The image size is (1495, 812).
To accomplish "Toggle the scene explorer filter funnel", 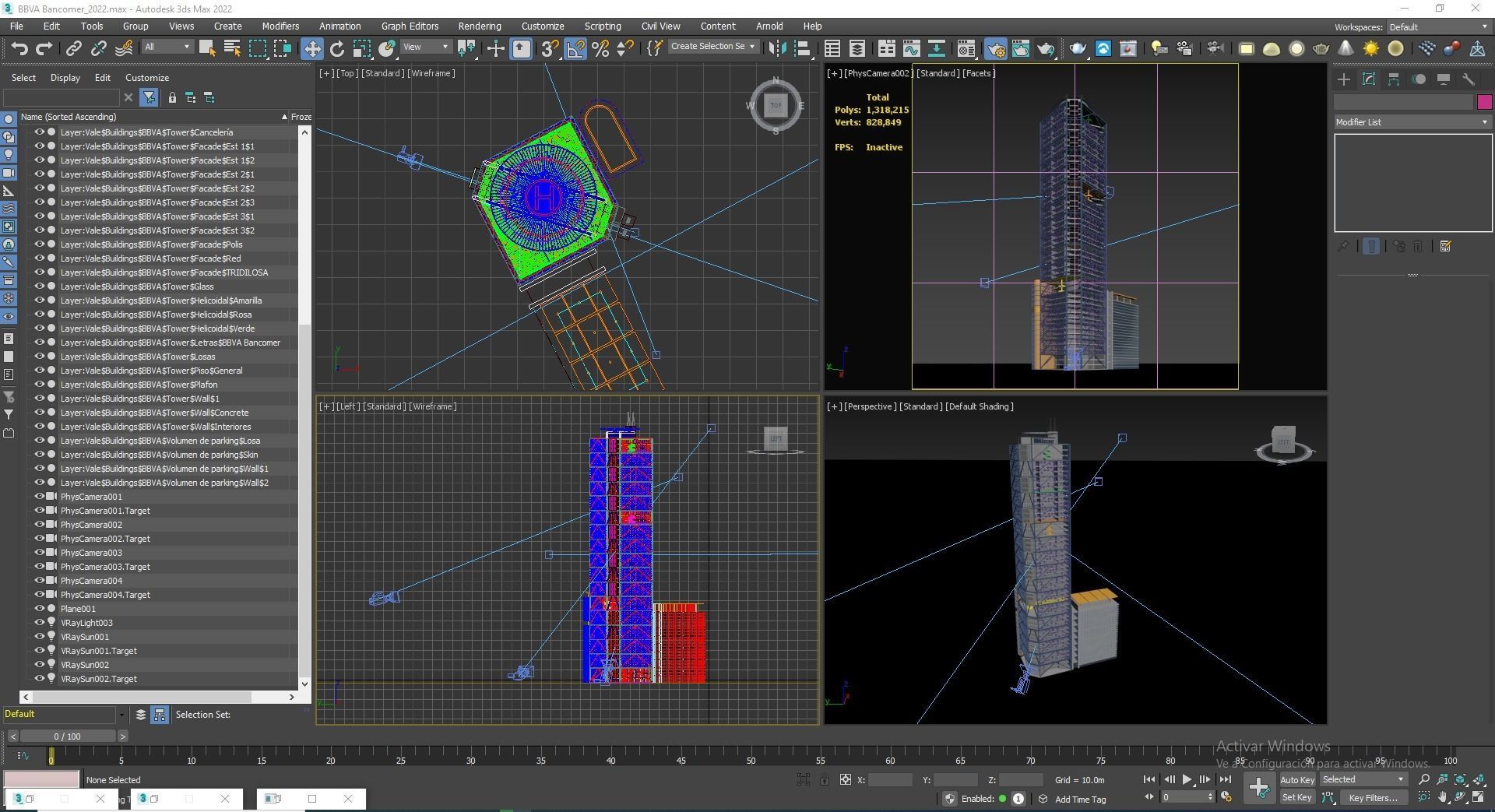I will click(149, 97).
